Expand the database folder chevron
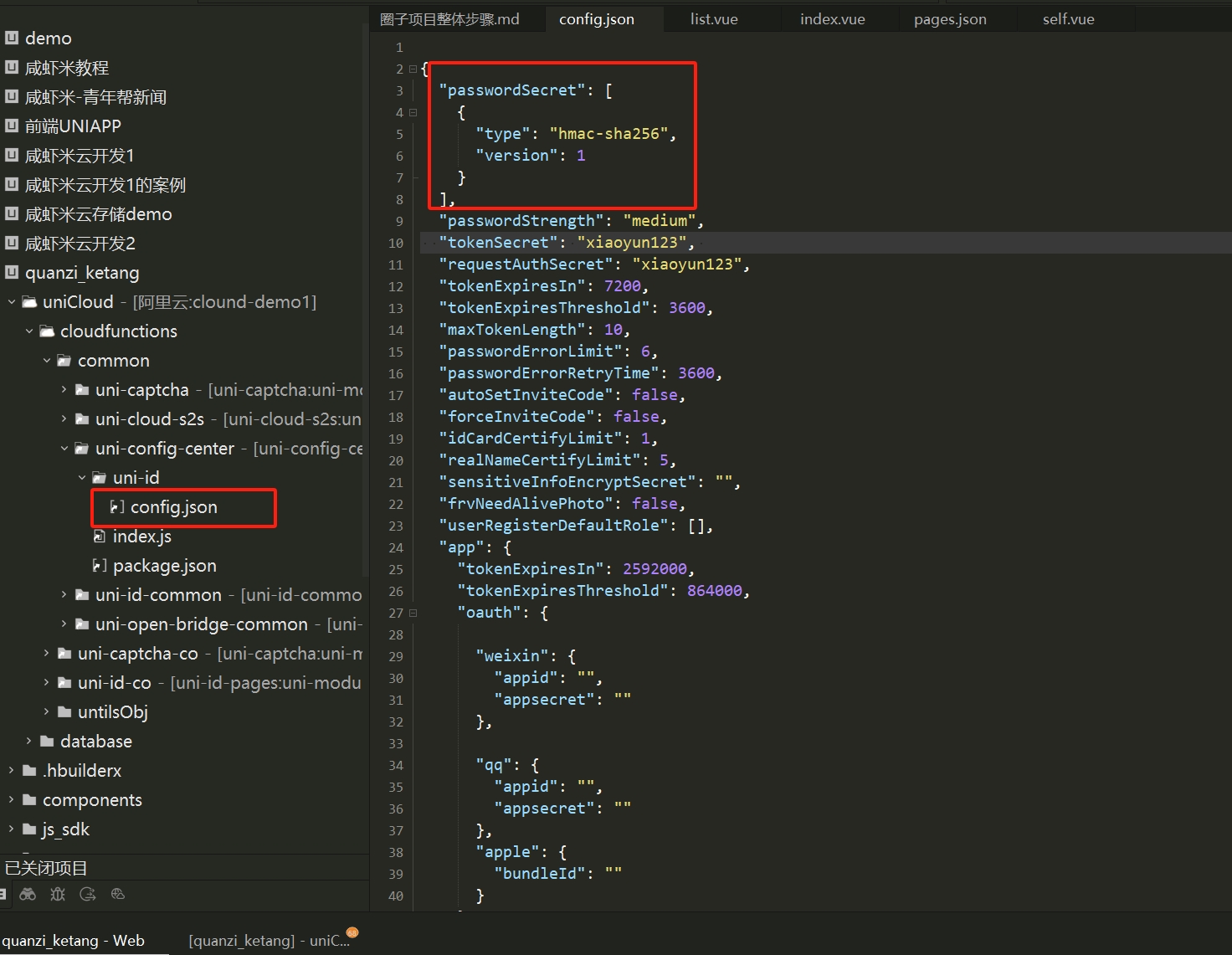Viewport: 1232px width, 955px height. pyautogui.click(x=29, y=742)
